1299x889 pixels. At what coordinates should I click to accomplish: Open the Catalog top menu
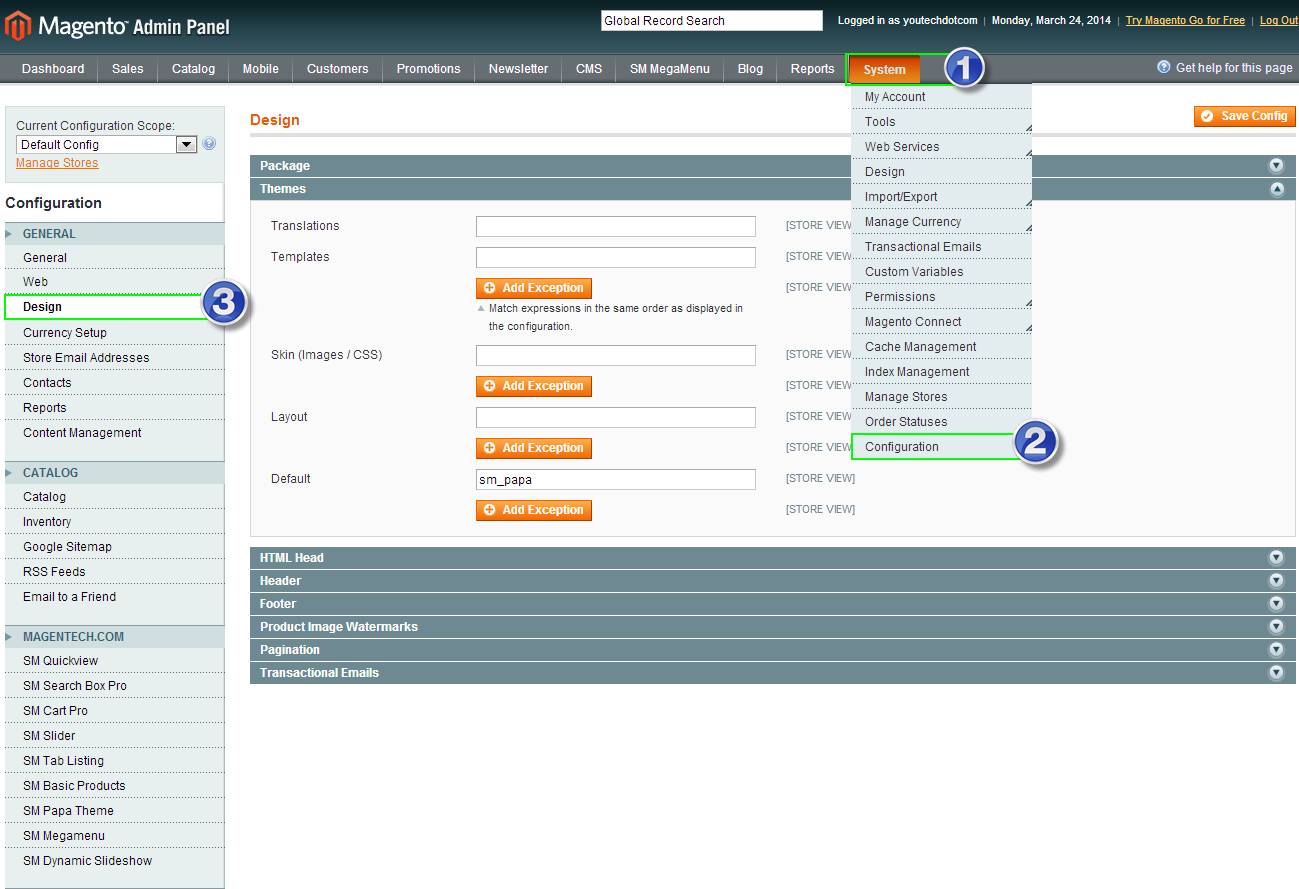click(193, 69)
